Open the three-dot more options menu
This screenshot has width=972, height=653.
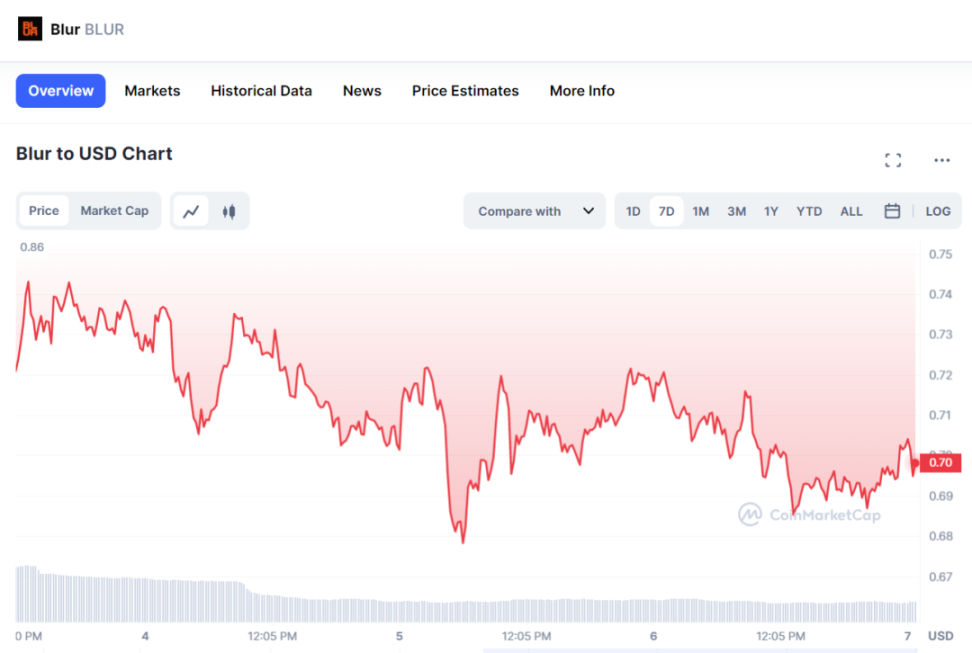tap(942, 160)
